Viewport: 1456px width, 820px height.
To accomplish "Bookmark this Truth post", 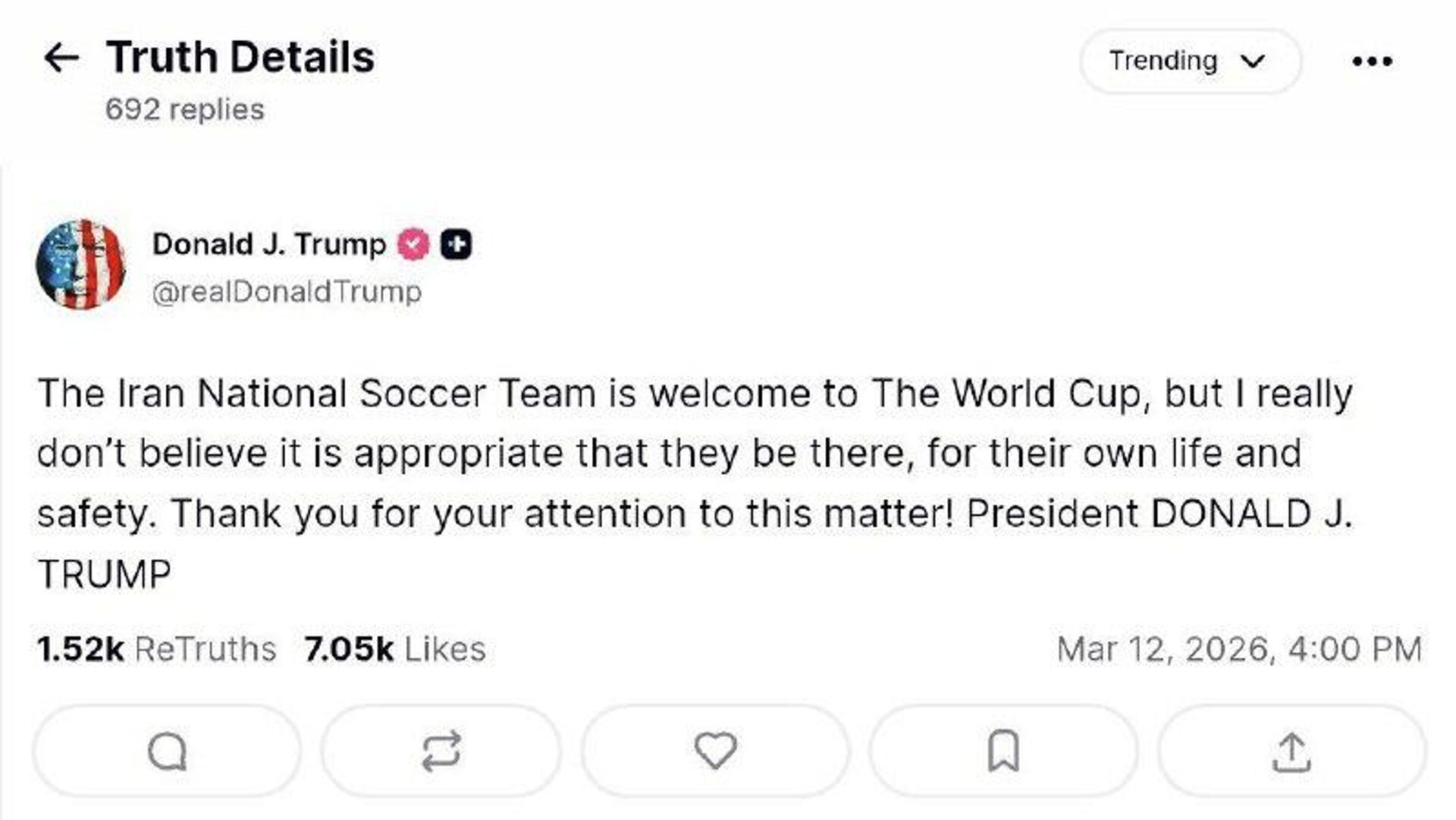I will [1003, 751].
